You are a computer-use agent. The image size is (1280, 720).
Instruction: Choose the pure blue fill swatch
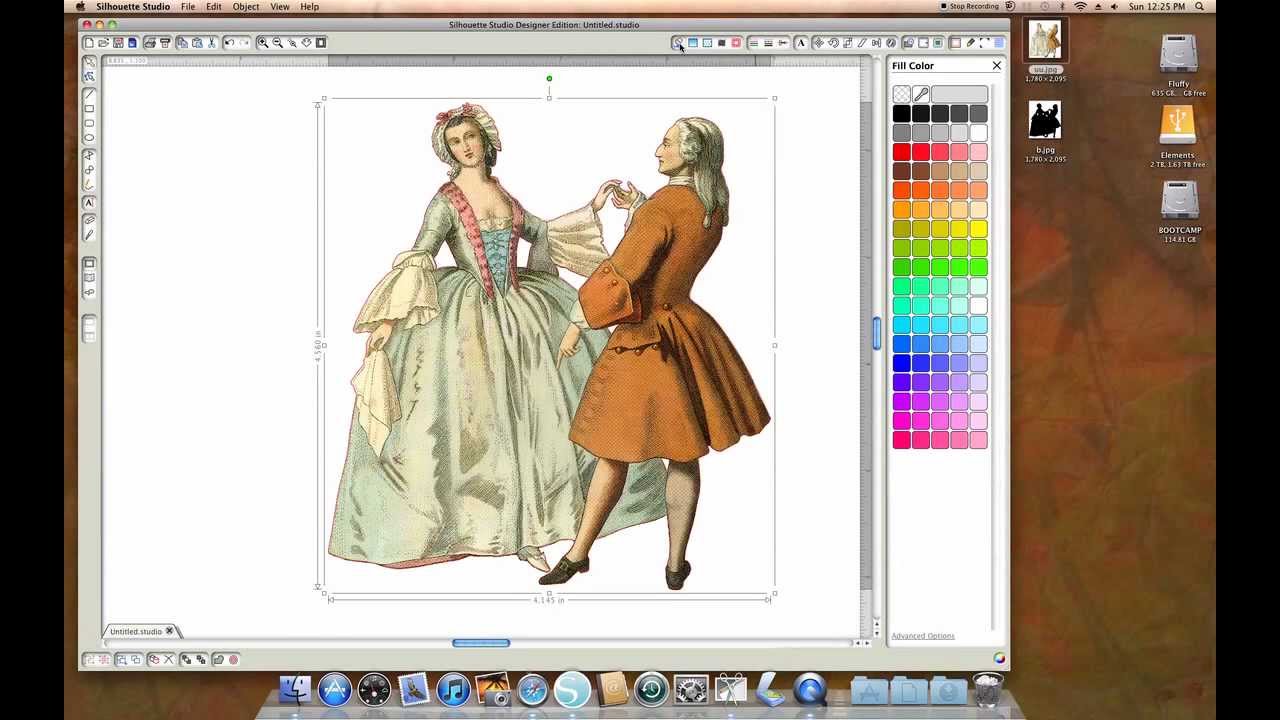[901, 363]
